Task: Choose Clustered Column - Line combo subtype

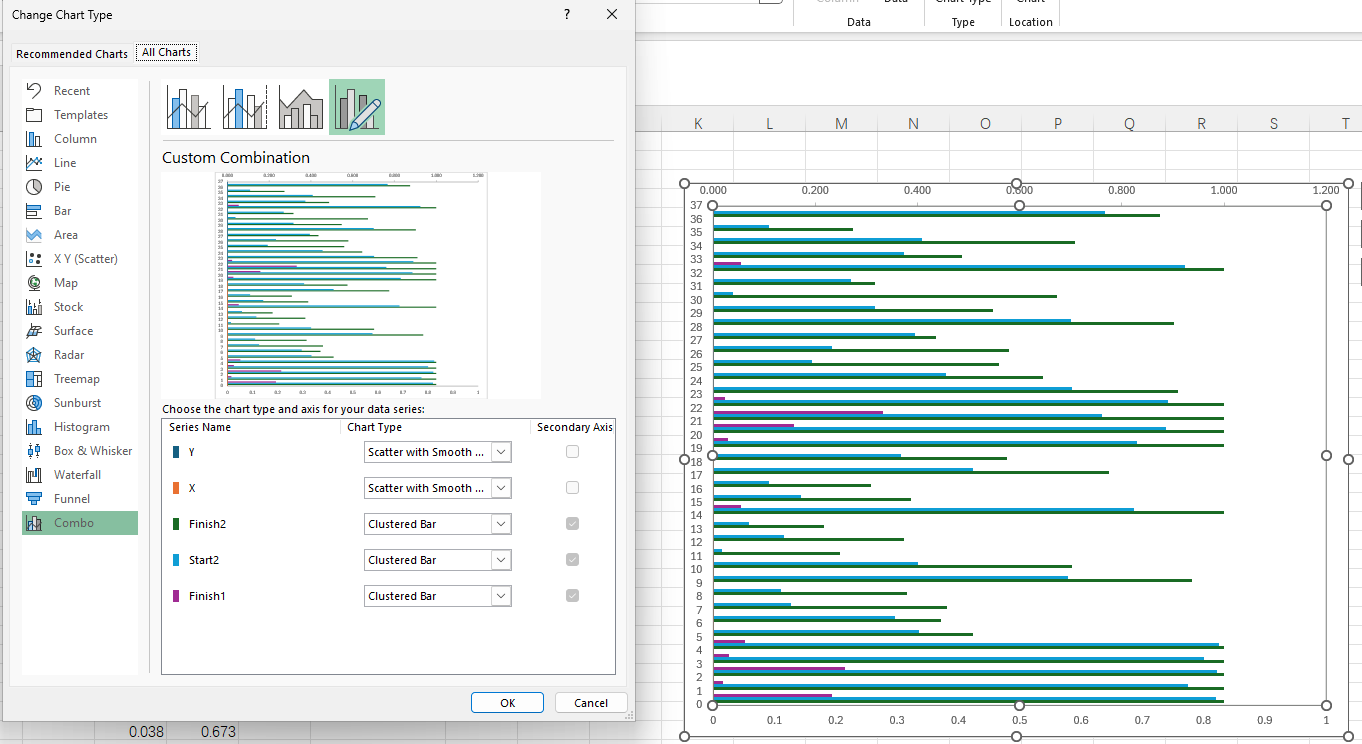Action: [189, 107]
